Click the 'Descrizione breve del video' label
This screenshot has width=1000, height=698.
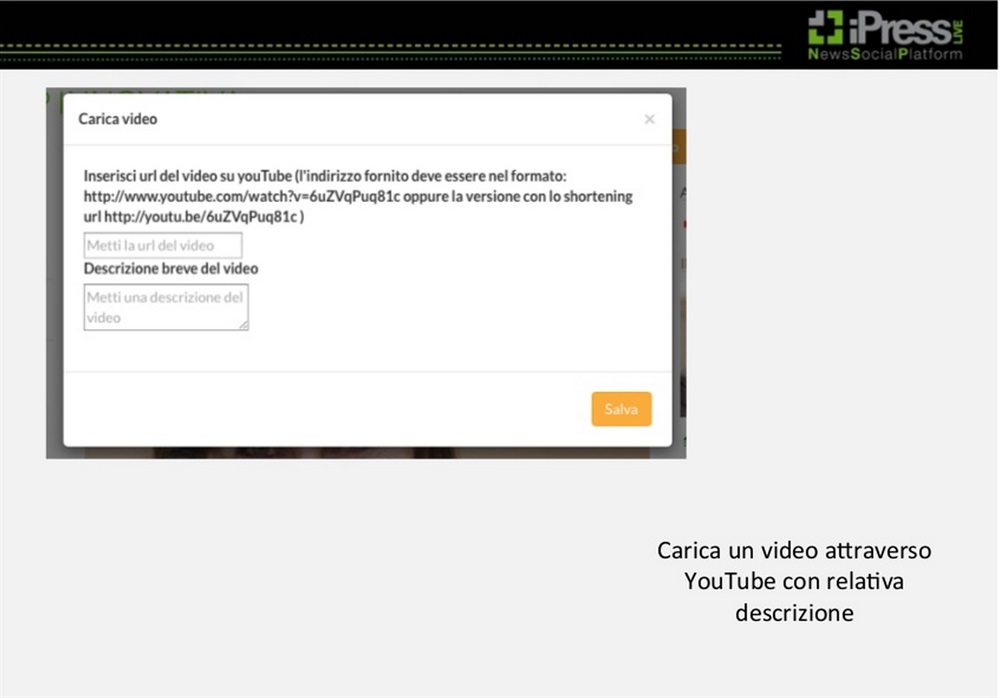click(x=171, y=269)
